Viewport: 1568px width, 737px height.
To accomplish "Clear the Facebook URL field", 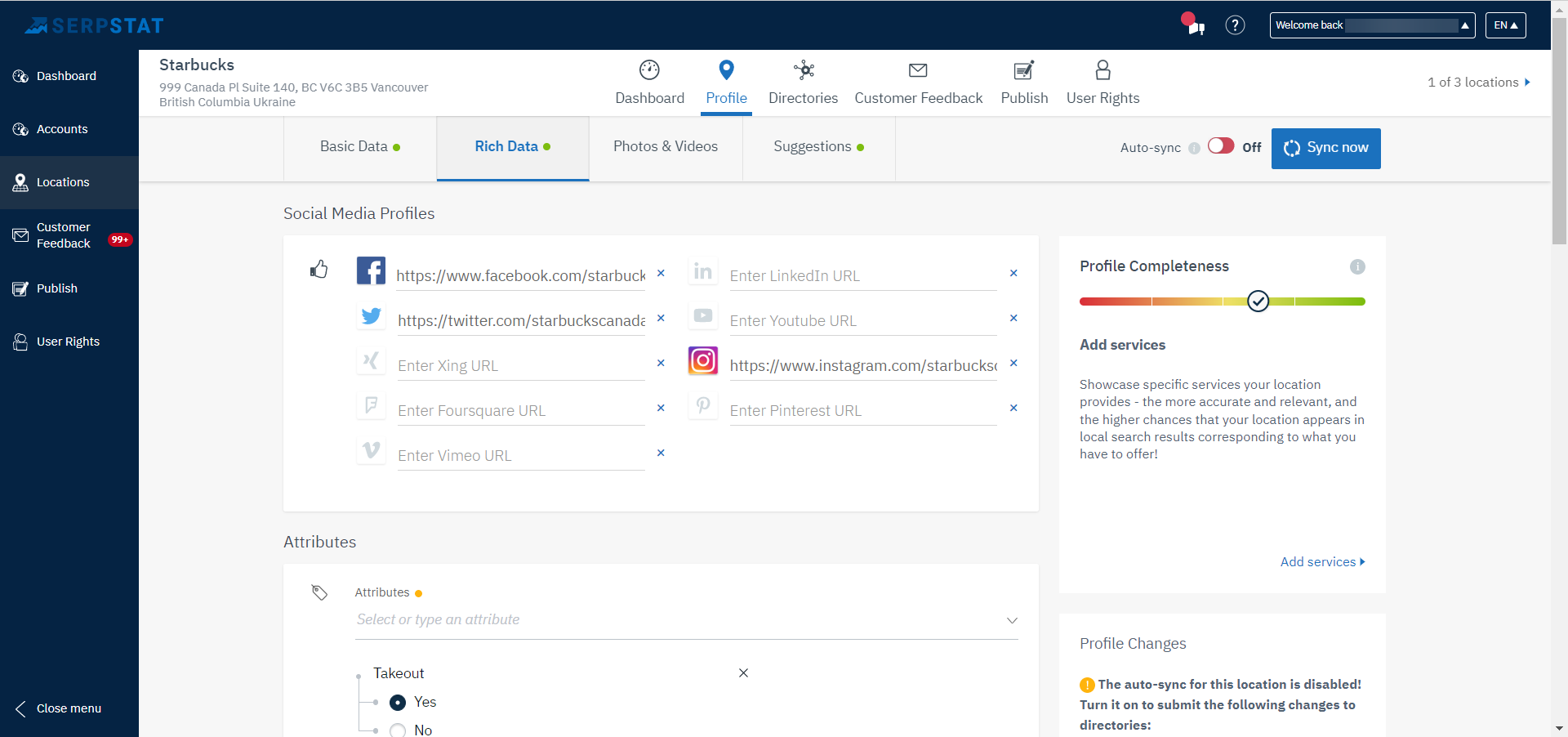I will pos(661,273).
